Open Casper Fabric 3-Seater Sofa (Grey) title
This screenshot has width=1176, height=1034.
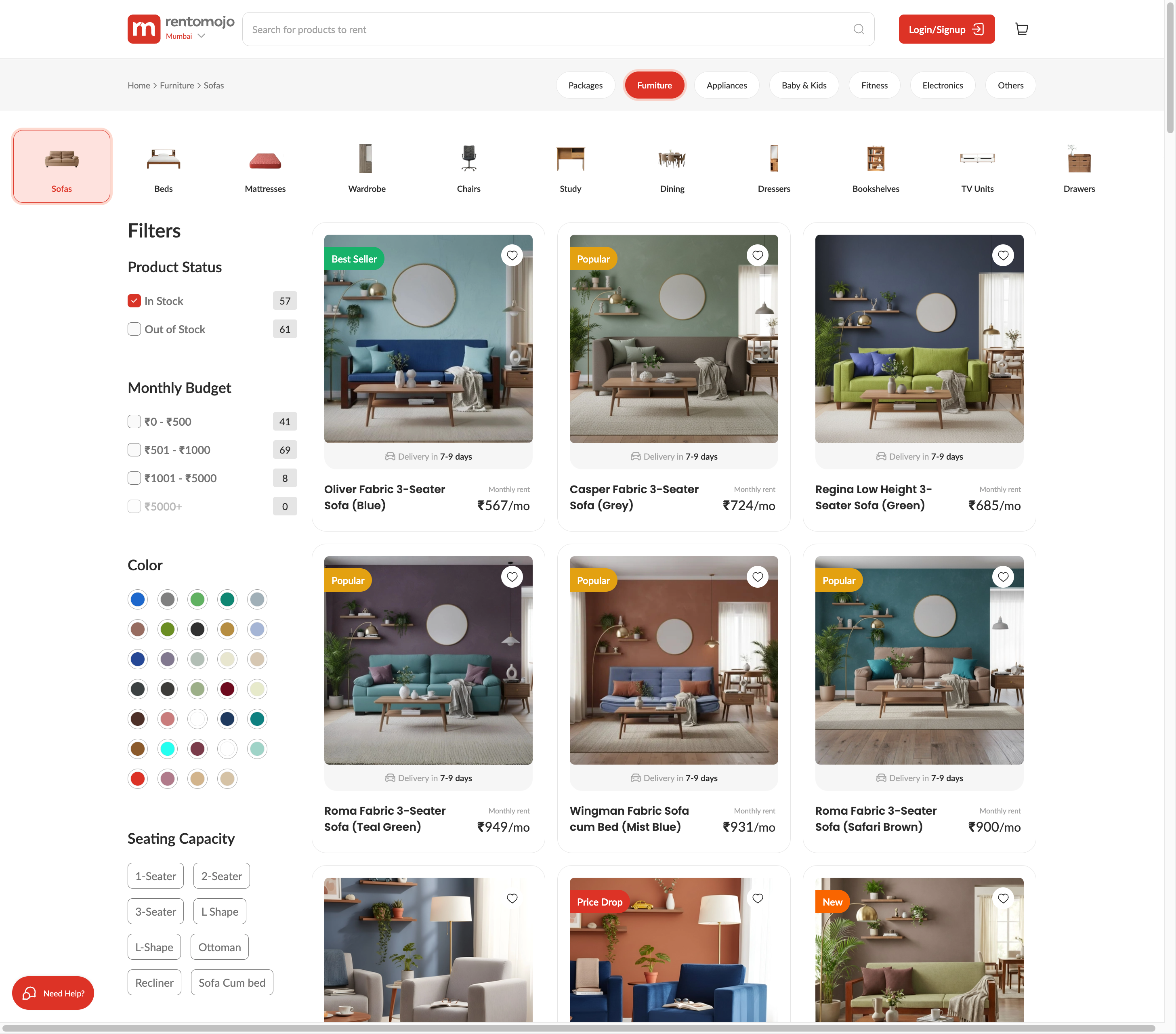pos(634,497)
